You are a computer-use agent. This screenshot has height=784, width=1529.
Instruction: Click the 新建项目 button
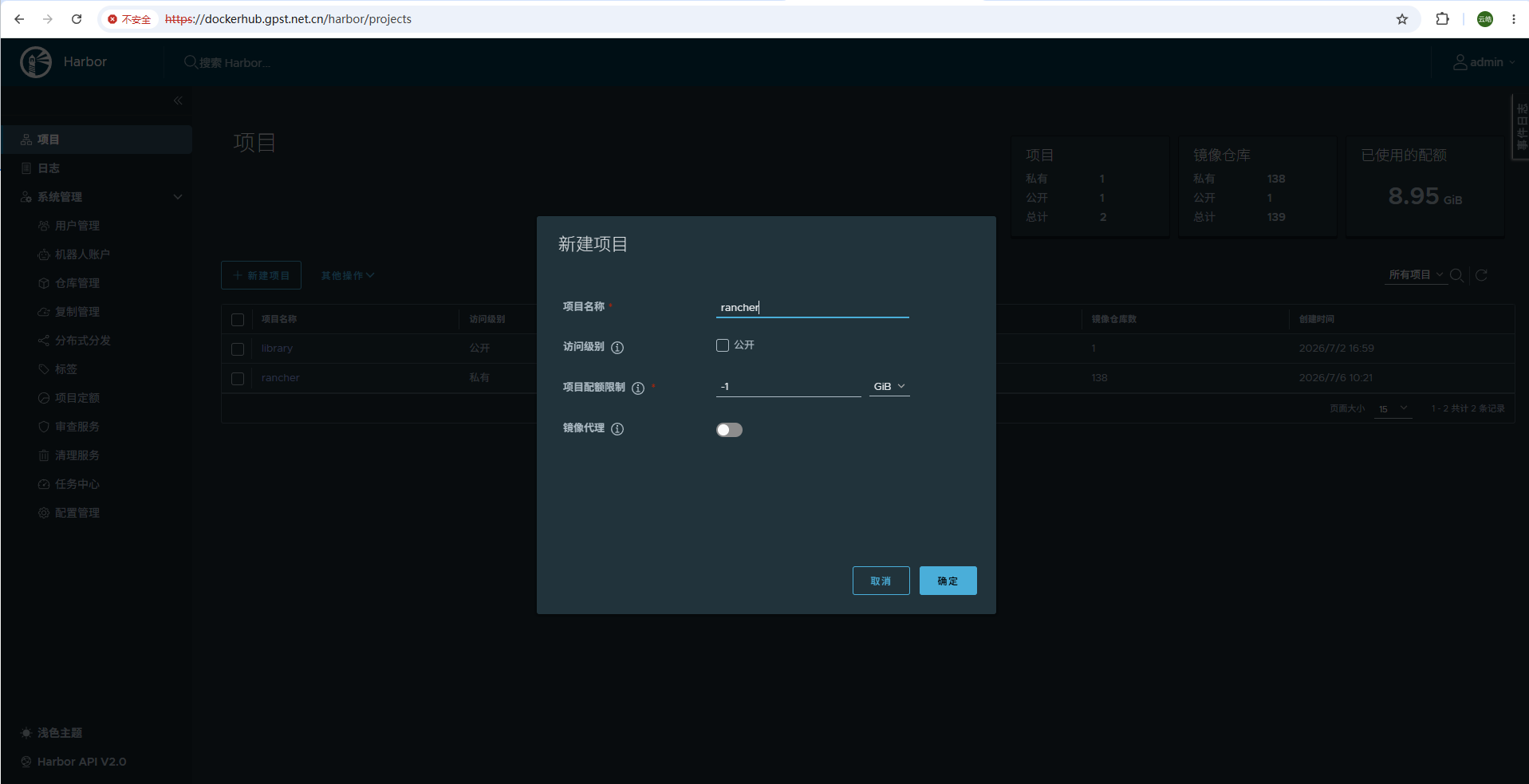(261, 275)
